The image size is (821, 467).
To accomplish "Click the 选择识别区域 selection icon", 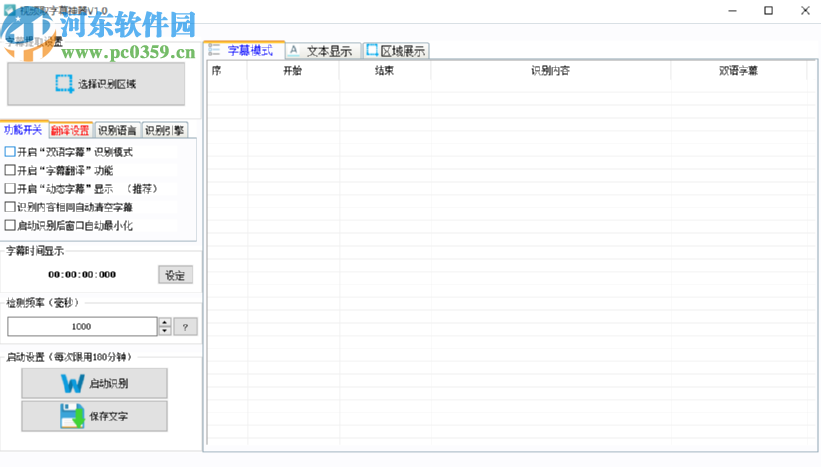I will tap(64, 84).
